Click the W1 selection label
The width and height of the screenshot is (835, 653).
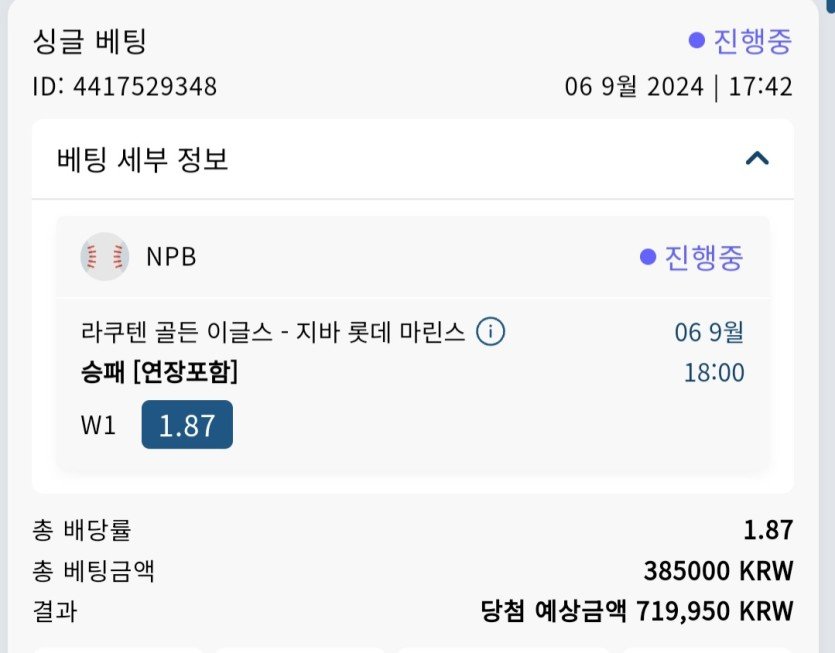[x=98, y=425]
